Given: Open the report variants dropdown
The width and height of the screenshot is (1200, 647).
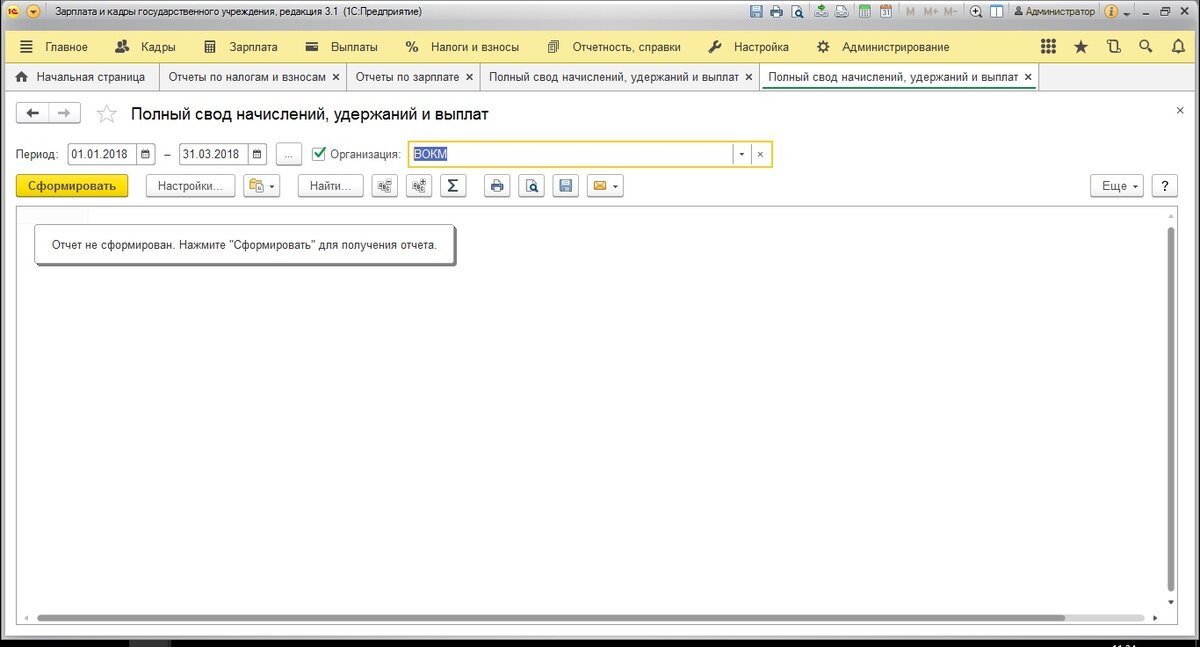Looking at the screenshot, I should (x=262, y=186).
